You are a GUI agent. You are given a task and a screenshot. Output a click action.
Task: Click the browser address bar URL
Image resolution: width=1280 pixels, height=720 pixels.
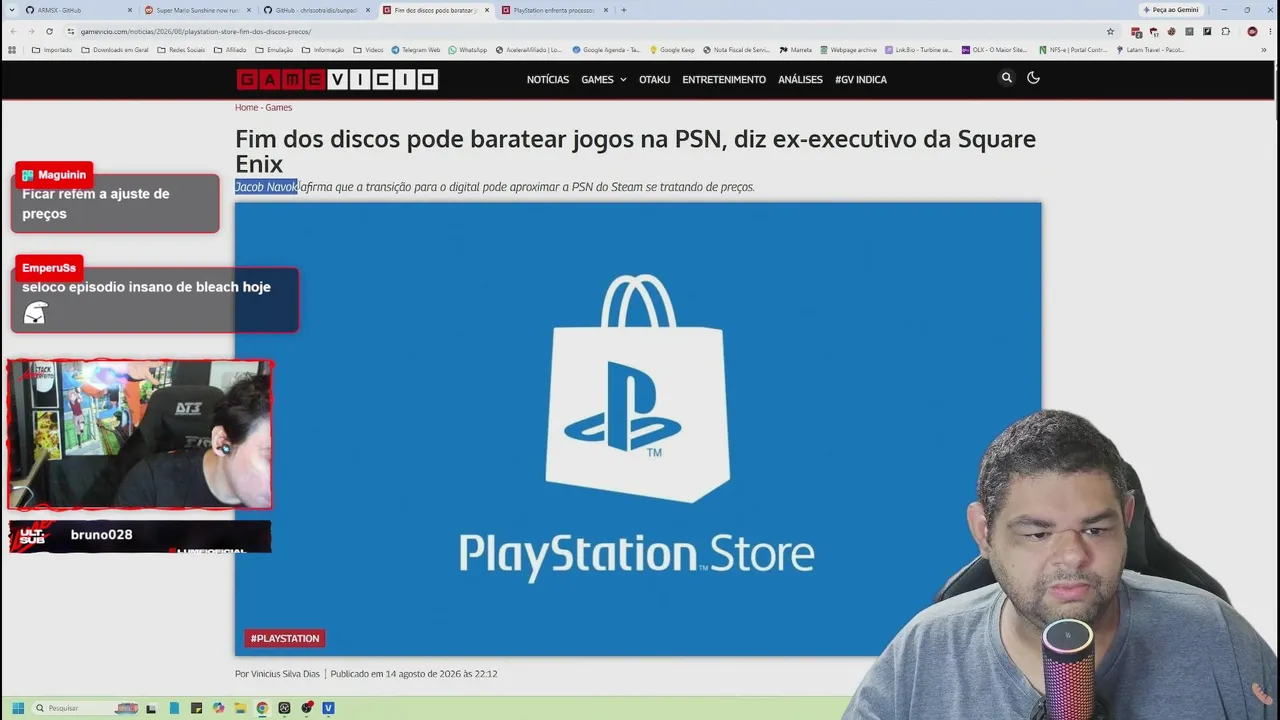(196, 31)
